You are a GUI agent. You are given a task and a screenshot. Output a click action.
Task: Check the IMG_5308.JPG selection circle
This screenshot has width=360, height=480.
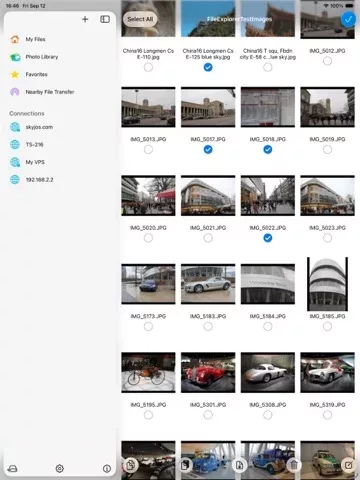pos(268,415)
